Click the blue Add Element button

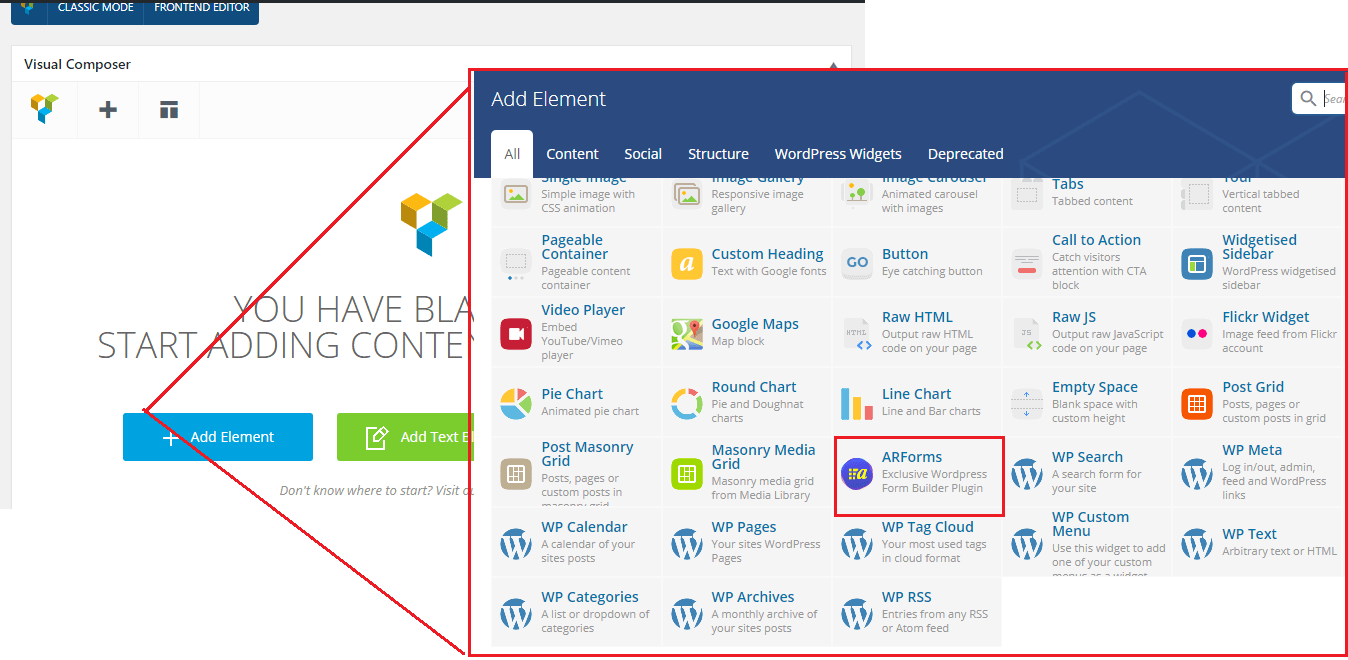pyautogui.click(x=218, y=437)
